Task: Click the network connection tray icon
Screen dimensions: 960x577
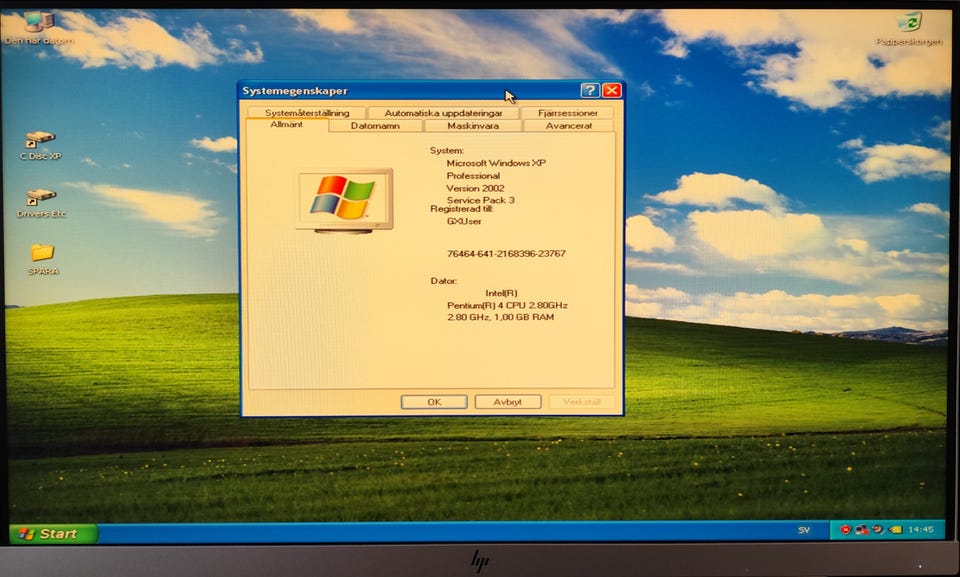Action: tap(862, 529)
